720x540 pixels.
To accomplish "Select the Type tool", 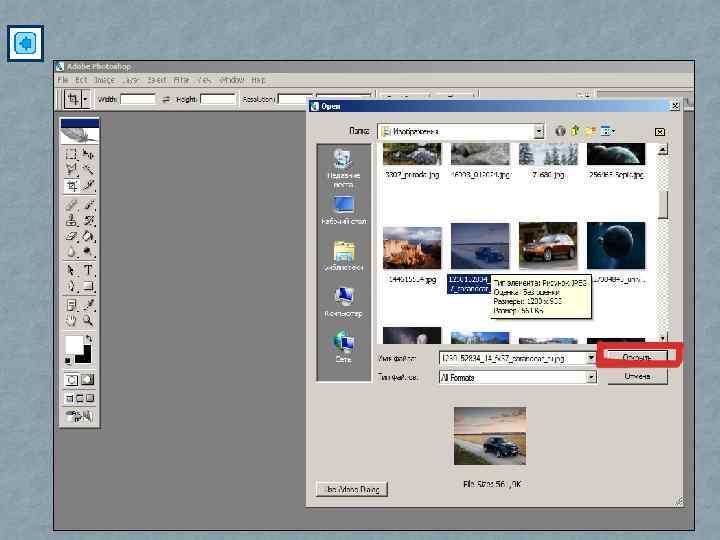I will click(x=89, y=270).
